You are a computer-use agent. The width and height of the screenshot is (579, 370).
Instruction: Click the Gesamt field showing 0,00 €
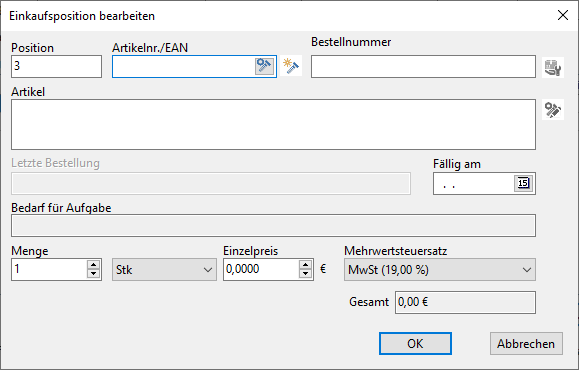465,302
